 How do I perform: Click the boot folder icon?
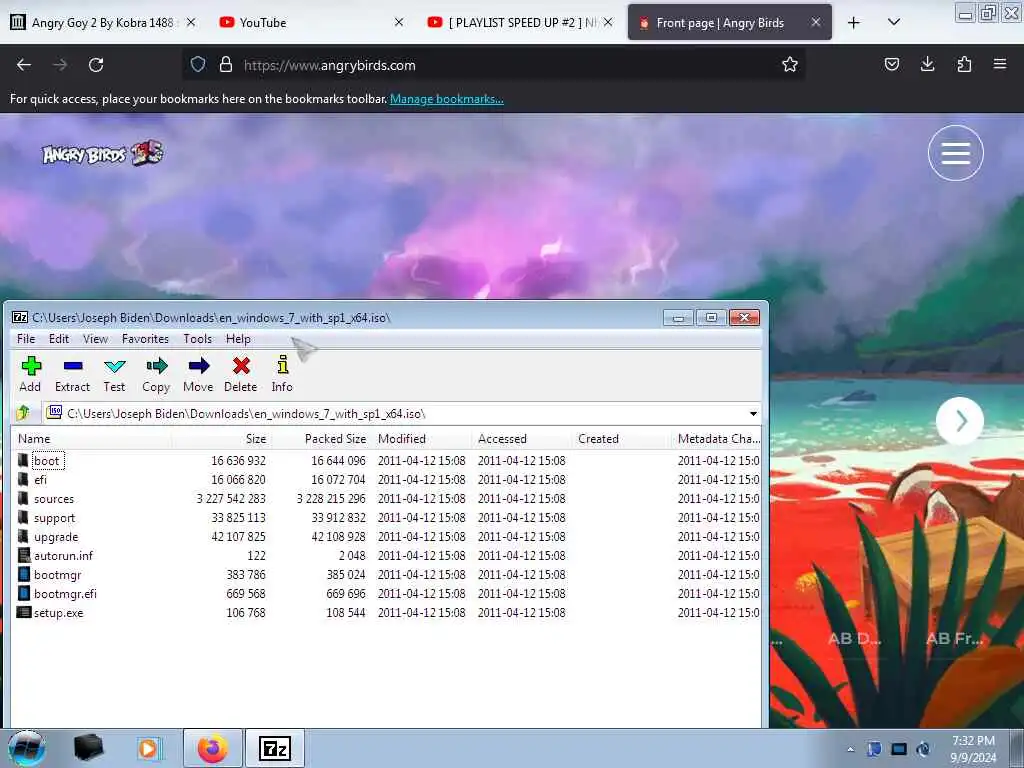coord(23,460)
